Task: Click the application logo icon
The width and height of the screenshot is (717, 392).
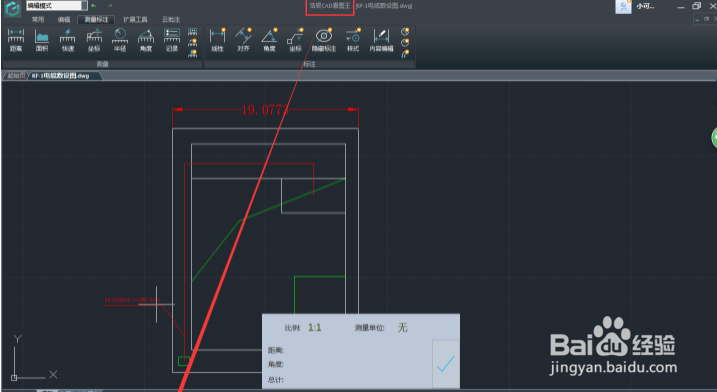Action: (13, 8)
